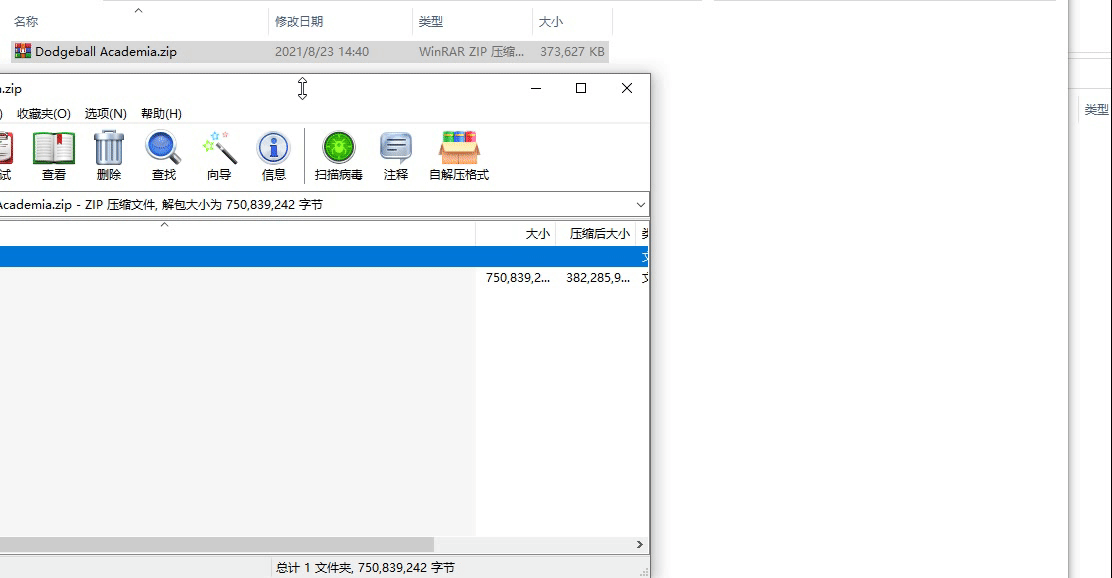Viewport: 1112px width, 578px height.
Task: Click the horizontal scrollbar right arrow
Action: coord(640,545)
